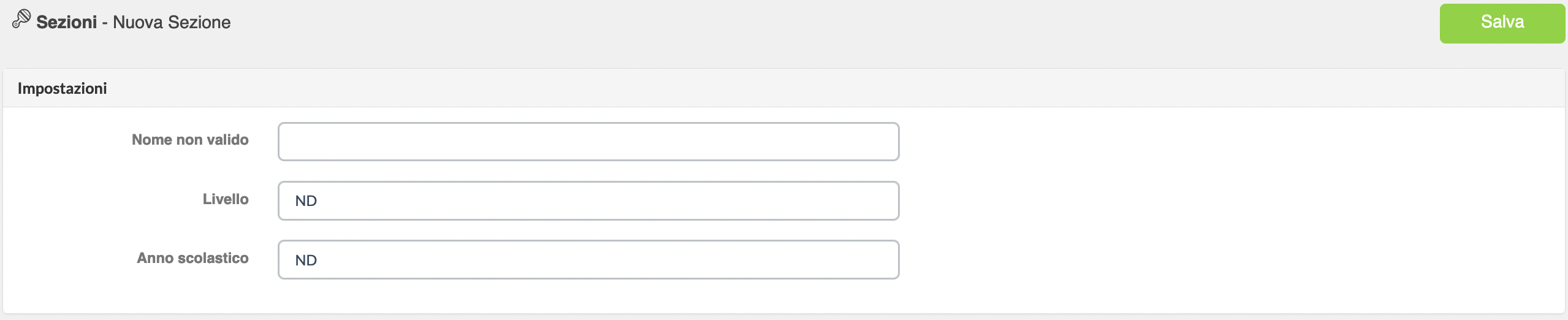Click the Nuova Sezione heading text
1568x320 pixels.
coord(172,22)
